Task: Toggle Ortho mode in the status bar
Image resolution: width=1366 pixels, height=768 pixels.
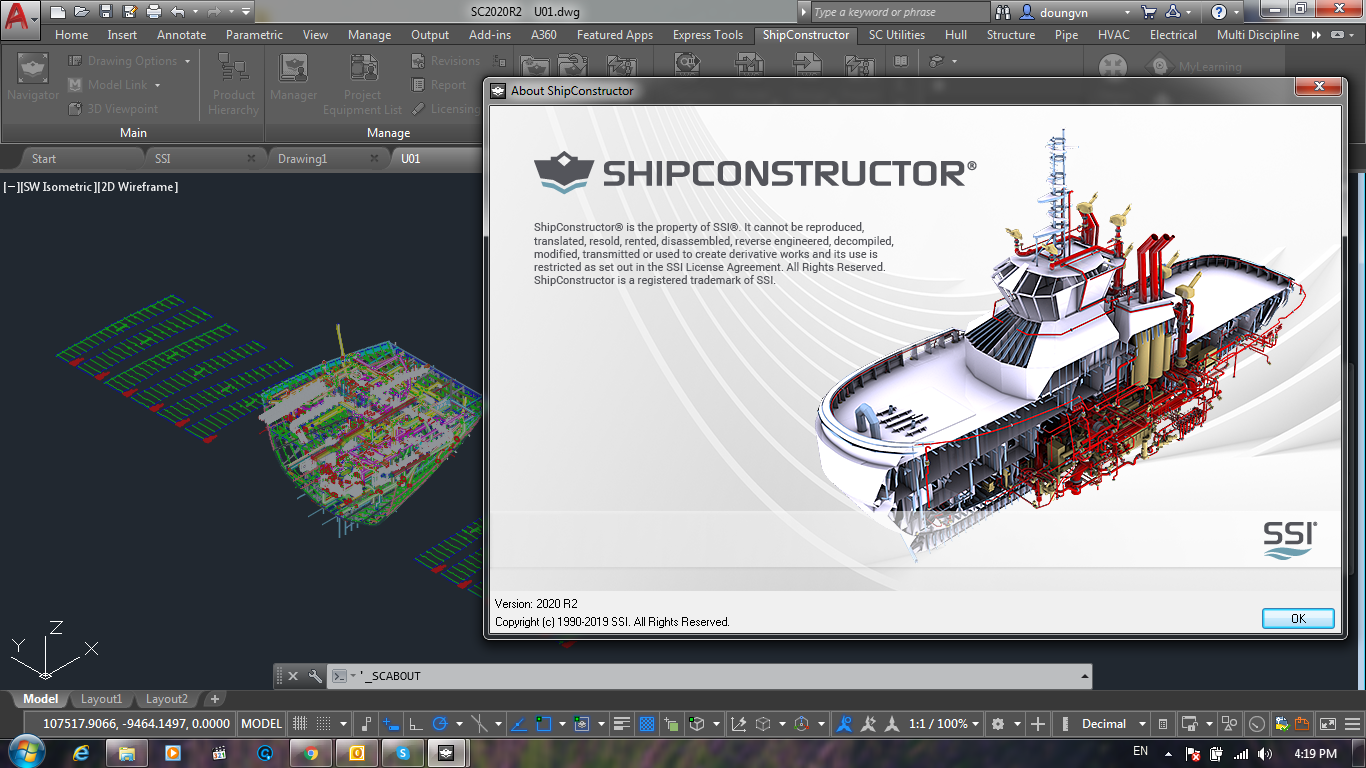Action: [414, 723]
